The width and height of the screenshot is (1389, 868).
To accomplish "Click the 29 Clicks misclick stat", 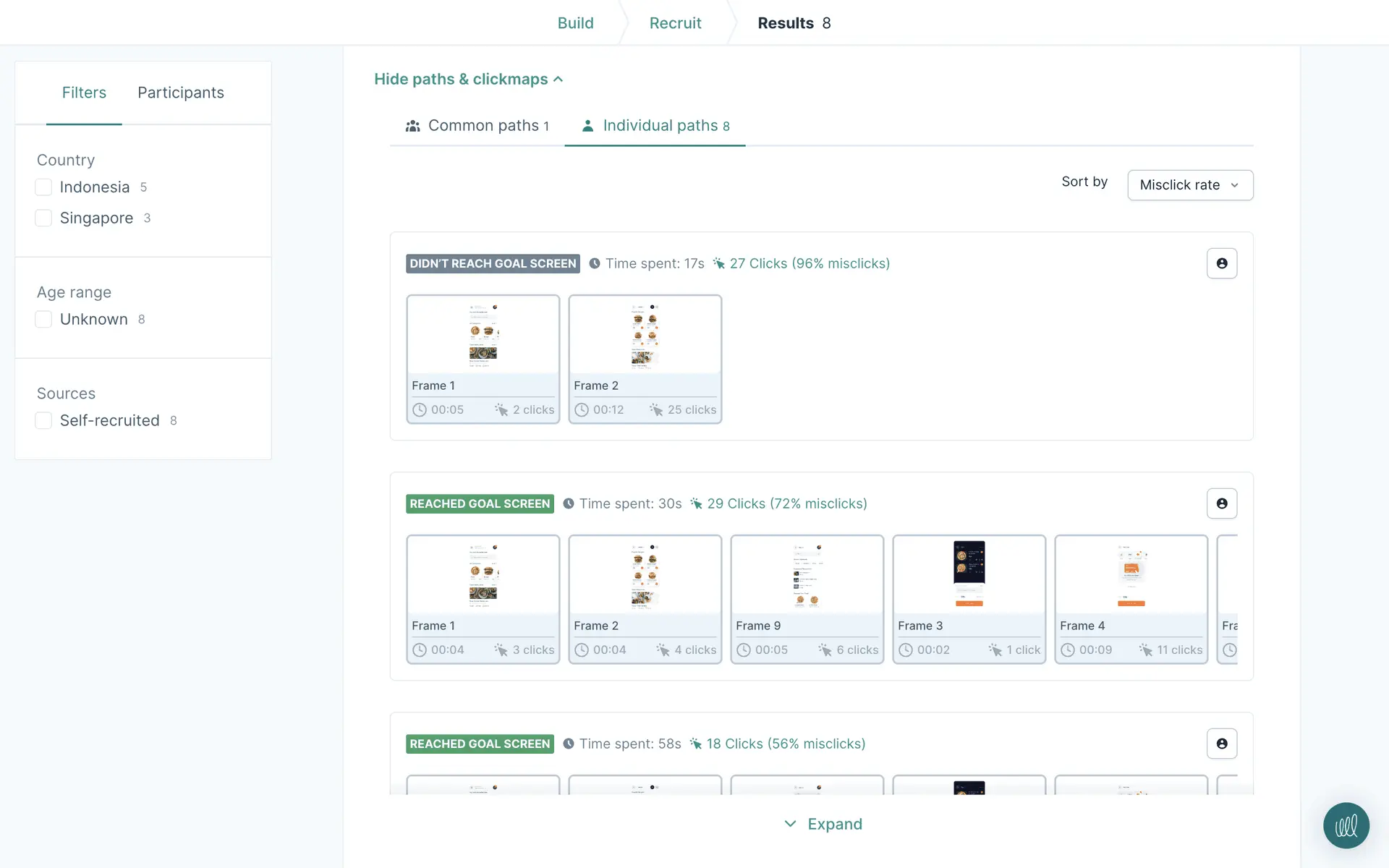I will click(786, 503).
